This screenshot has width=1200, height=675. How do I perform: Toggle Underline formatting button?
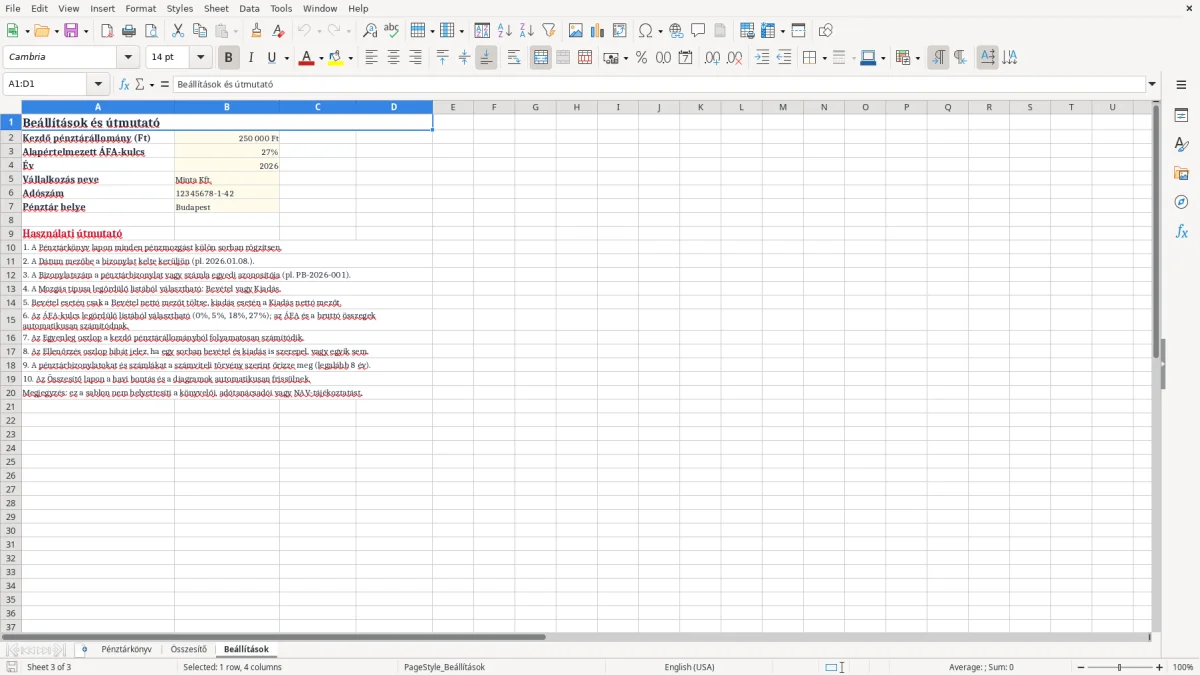pos(271,58)
